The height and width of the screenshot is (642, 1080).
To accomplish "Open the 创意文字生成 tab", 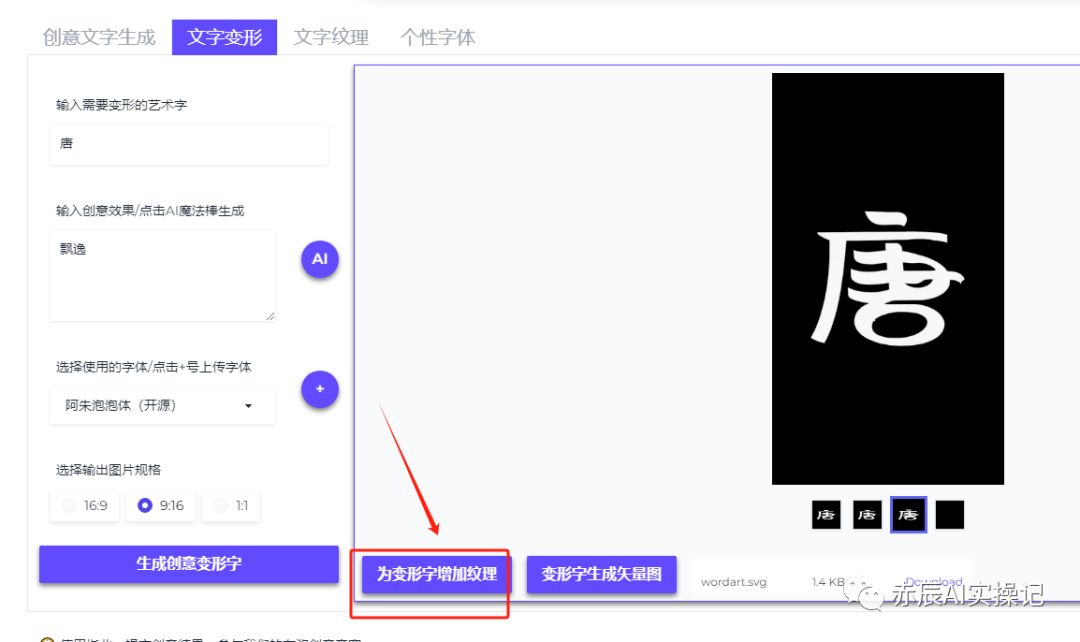I will coord(99,37).
